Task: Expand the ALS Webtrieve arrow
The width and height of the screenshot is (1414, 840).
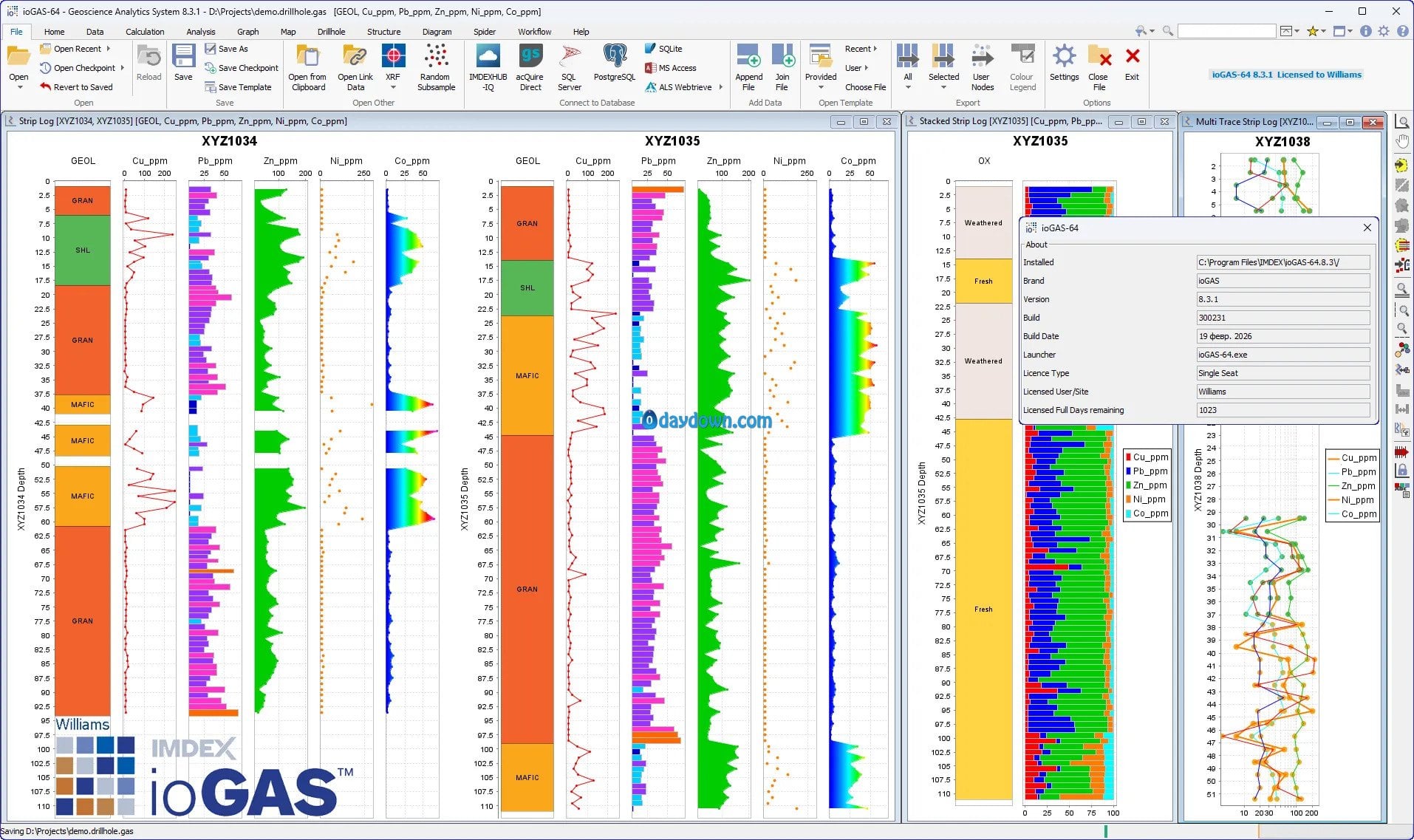Action: (720, 87)
